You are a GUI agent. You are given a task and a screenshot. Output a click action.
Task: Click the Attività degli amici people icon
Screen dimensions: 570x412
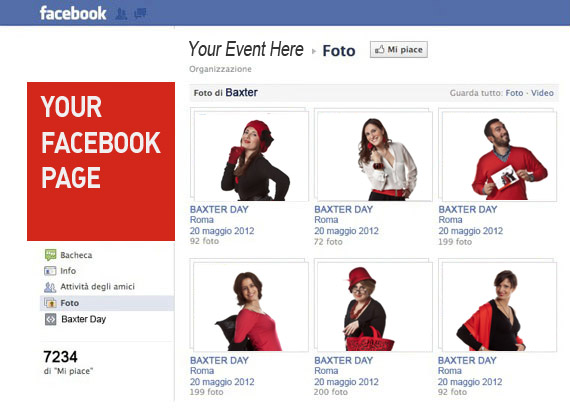[x=50, y=287]
